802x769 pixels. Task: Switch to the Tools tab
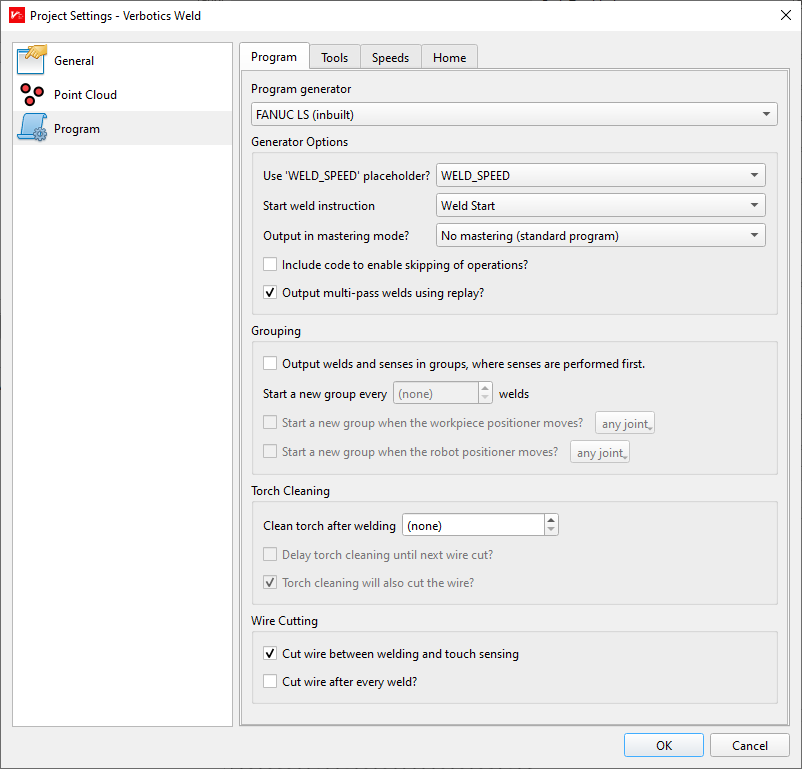point(335,57)
